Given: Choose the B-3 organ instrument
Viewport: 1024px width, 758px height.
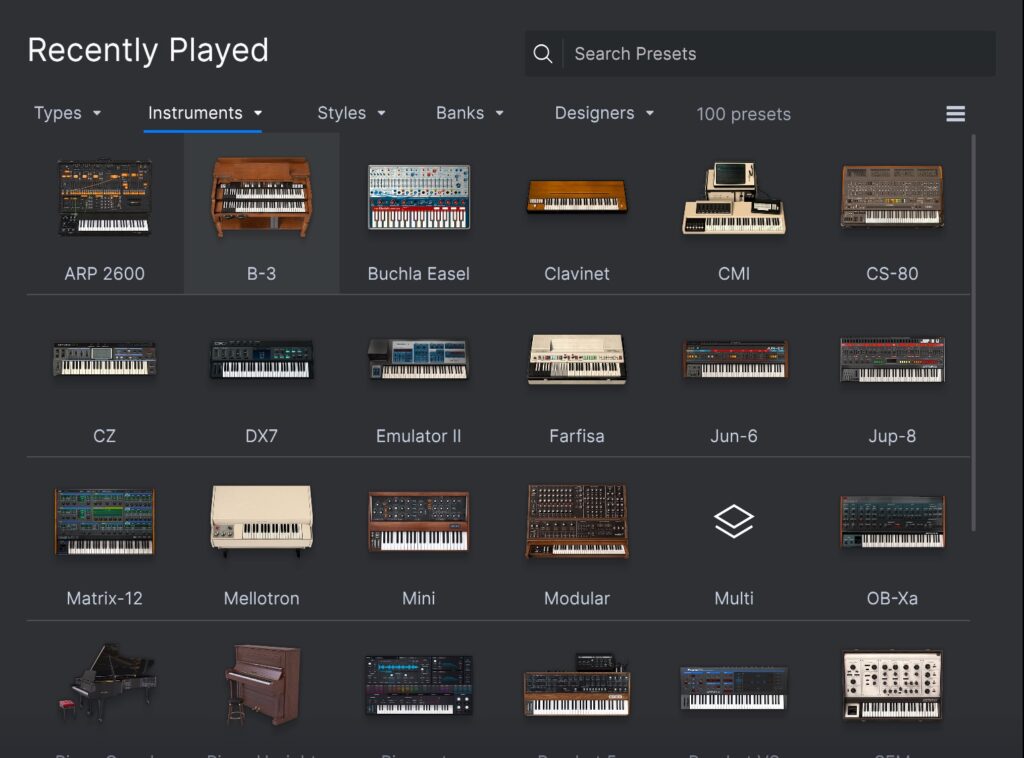Looking at the screenshot, I should pyautogui.click(x=261, y=197).
